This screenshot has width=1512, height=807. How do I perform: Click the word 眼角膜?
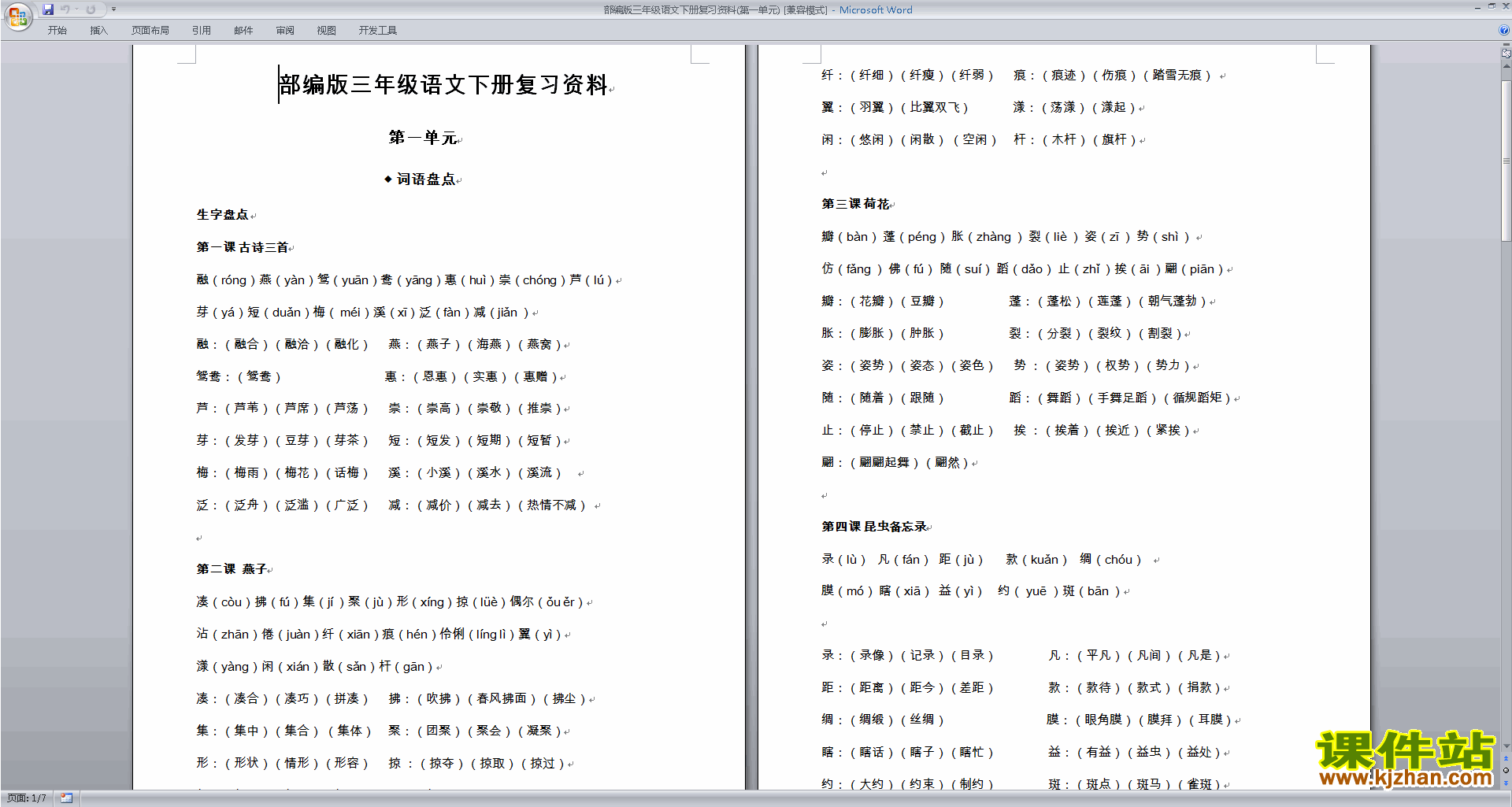pyautogui.click(x=1104, y=720)
